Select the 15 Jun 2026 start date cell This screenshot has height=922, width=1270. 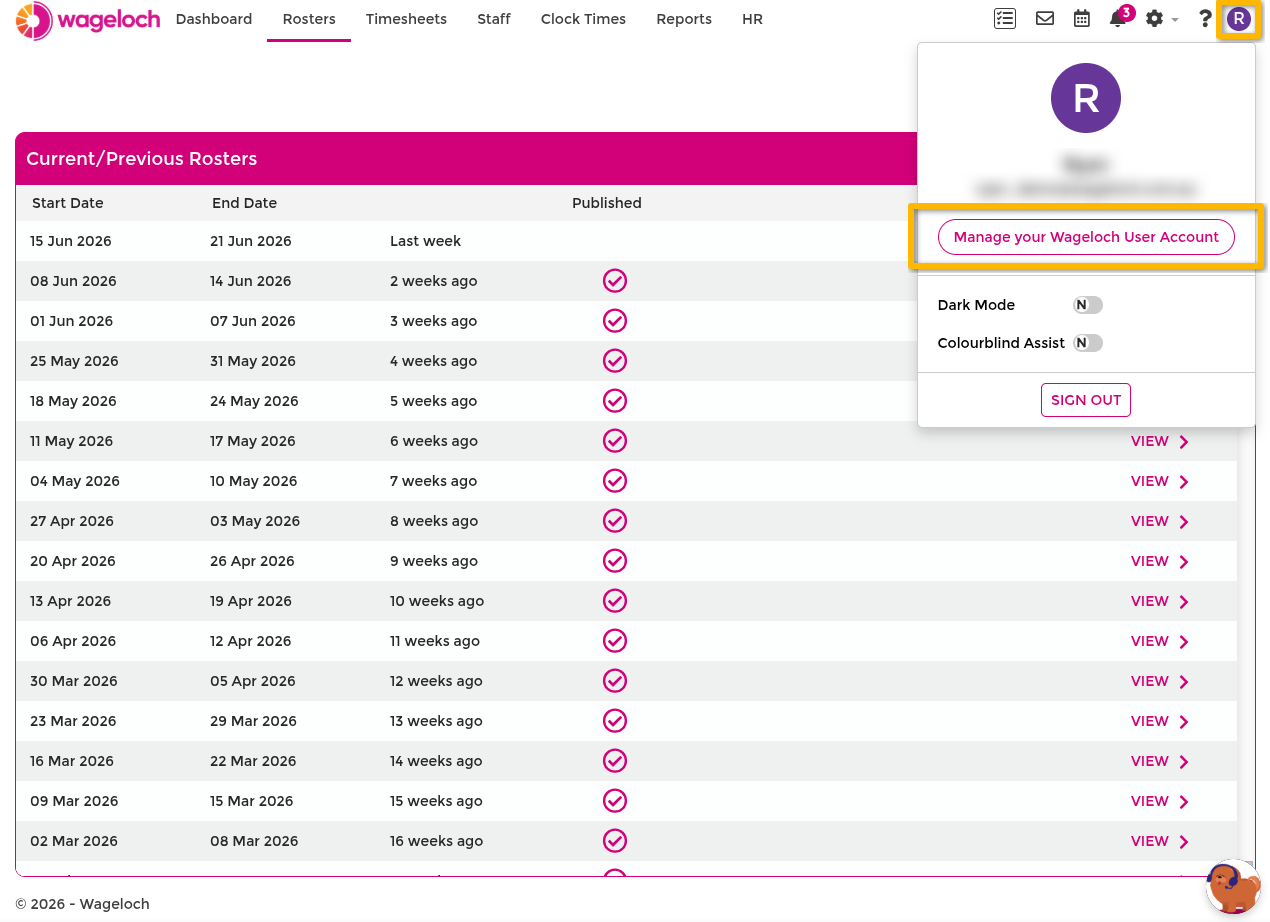click(x=71, y=241)
